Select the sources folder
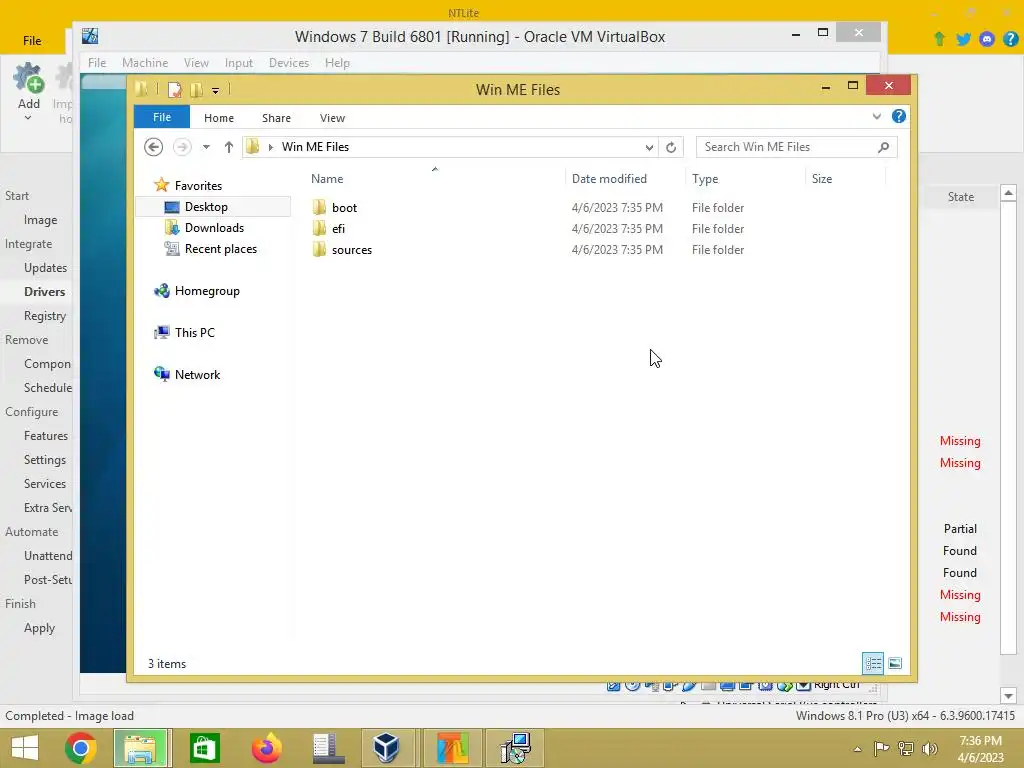Screen dimensions: 1024x768 click(352, 249)
